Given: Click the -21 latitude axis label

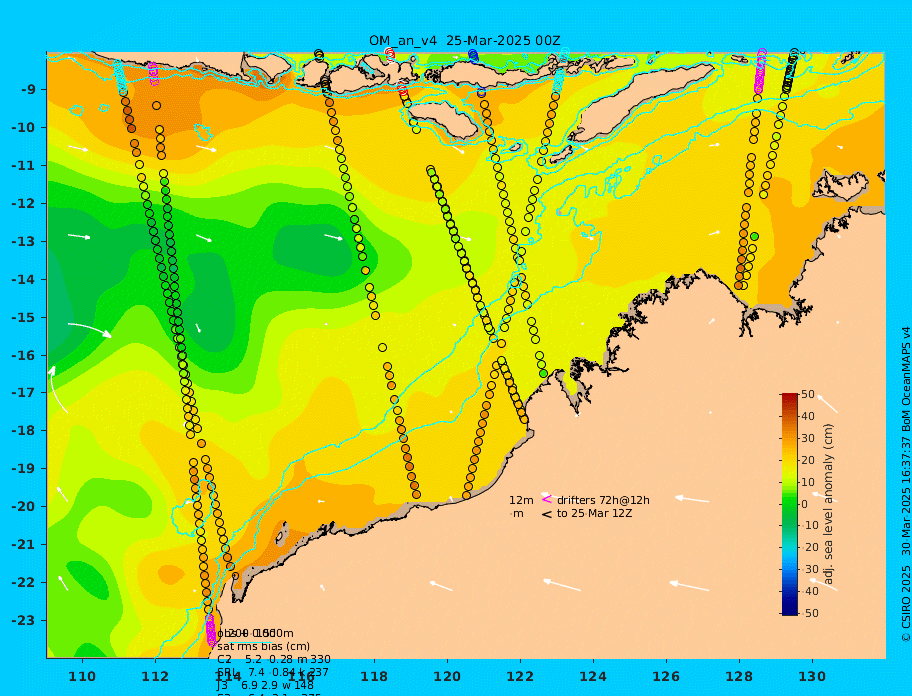Looking at the screenshot, I should (x=23, y=545).
